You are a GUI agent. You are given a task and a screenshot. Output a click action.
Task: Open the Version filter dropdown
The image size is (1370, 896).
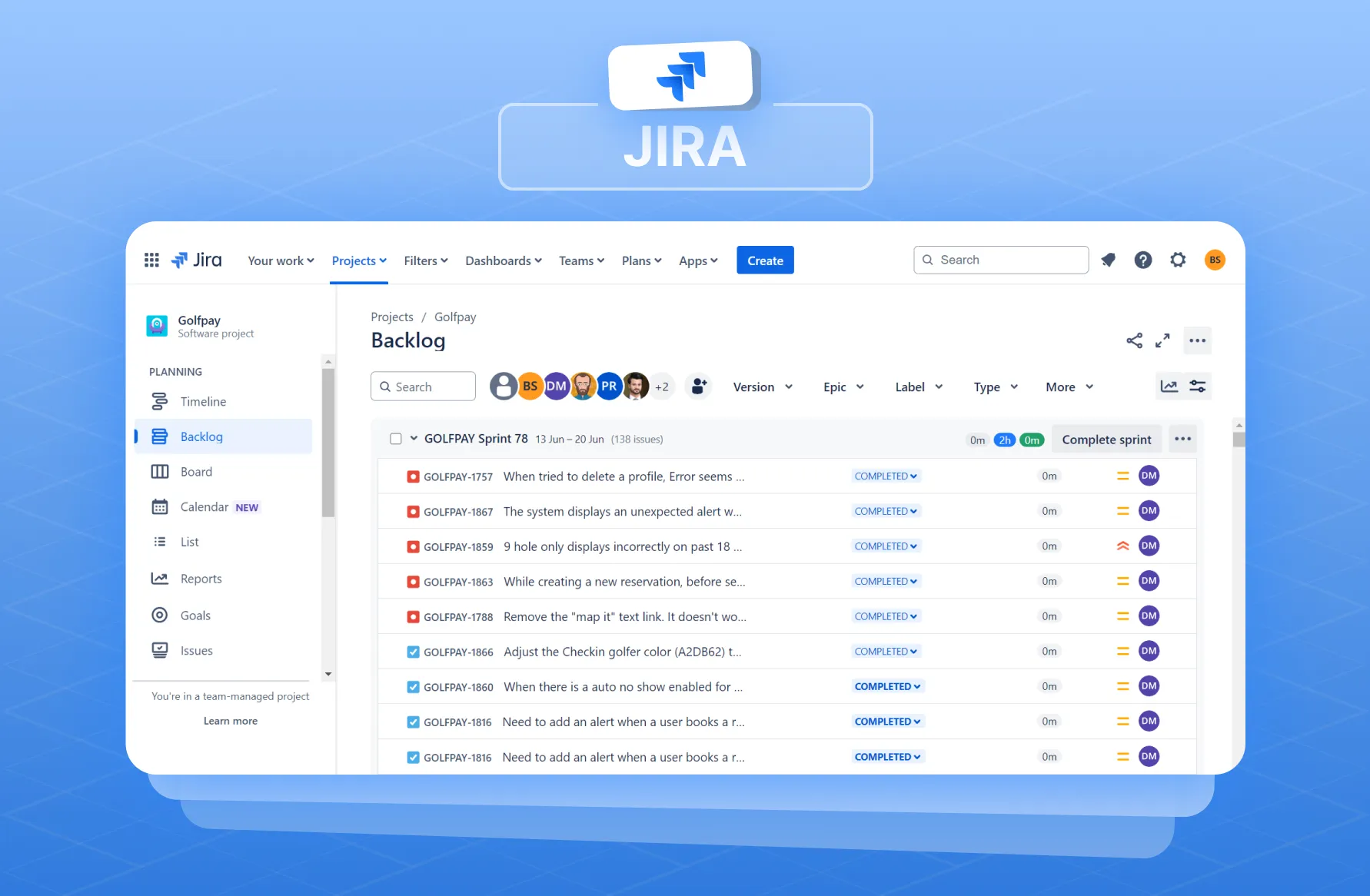[x=762, y=387]
